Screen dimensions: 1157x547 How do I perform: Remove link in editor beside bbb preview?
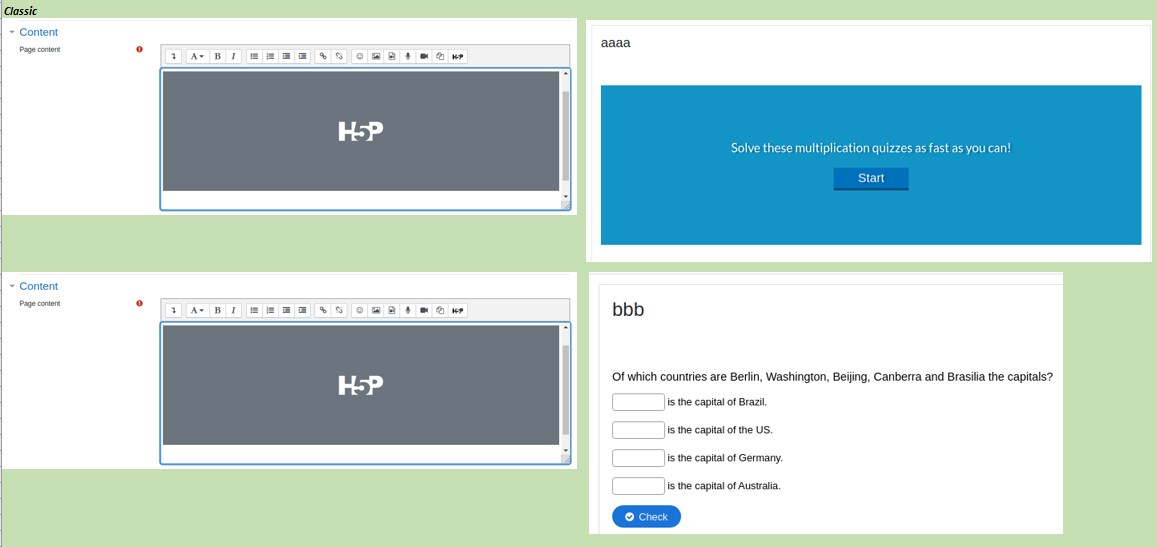pos(339,310)
